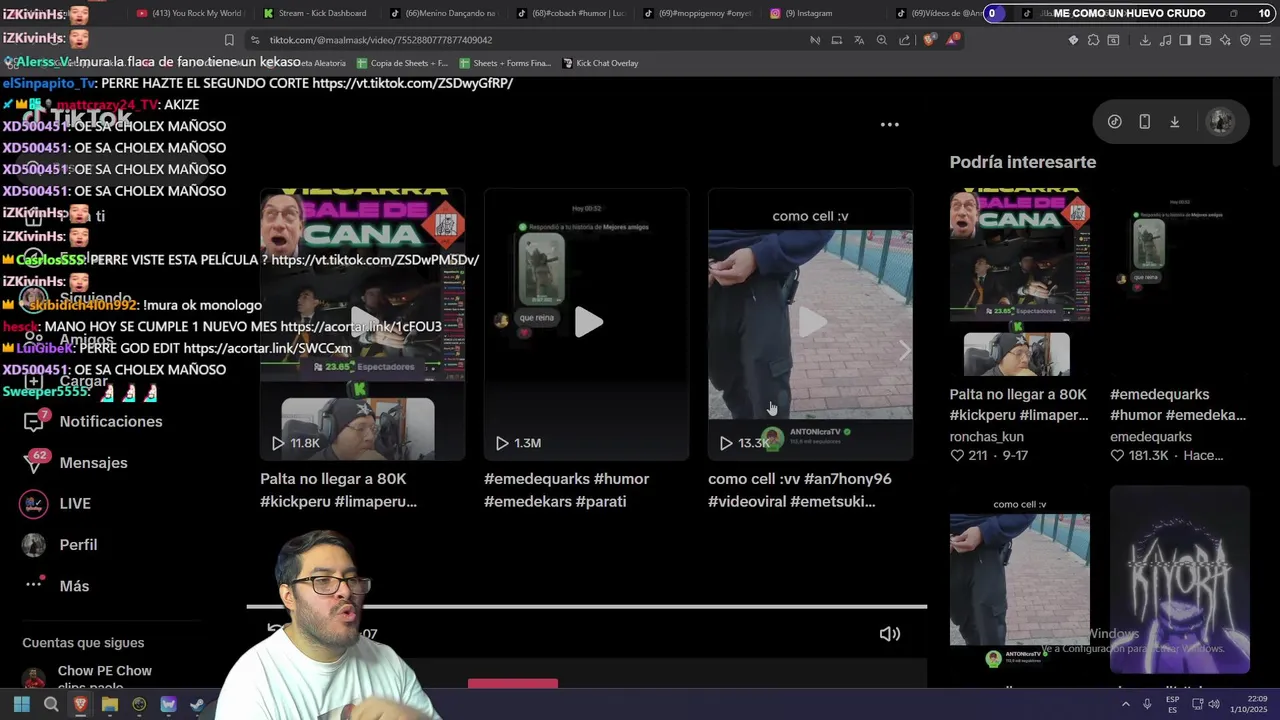Expand the system tray hidden icons chevron
The image size is (1280, 720).
(x=1126, y=705)
